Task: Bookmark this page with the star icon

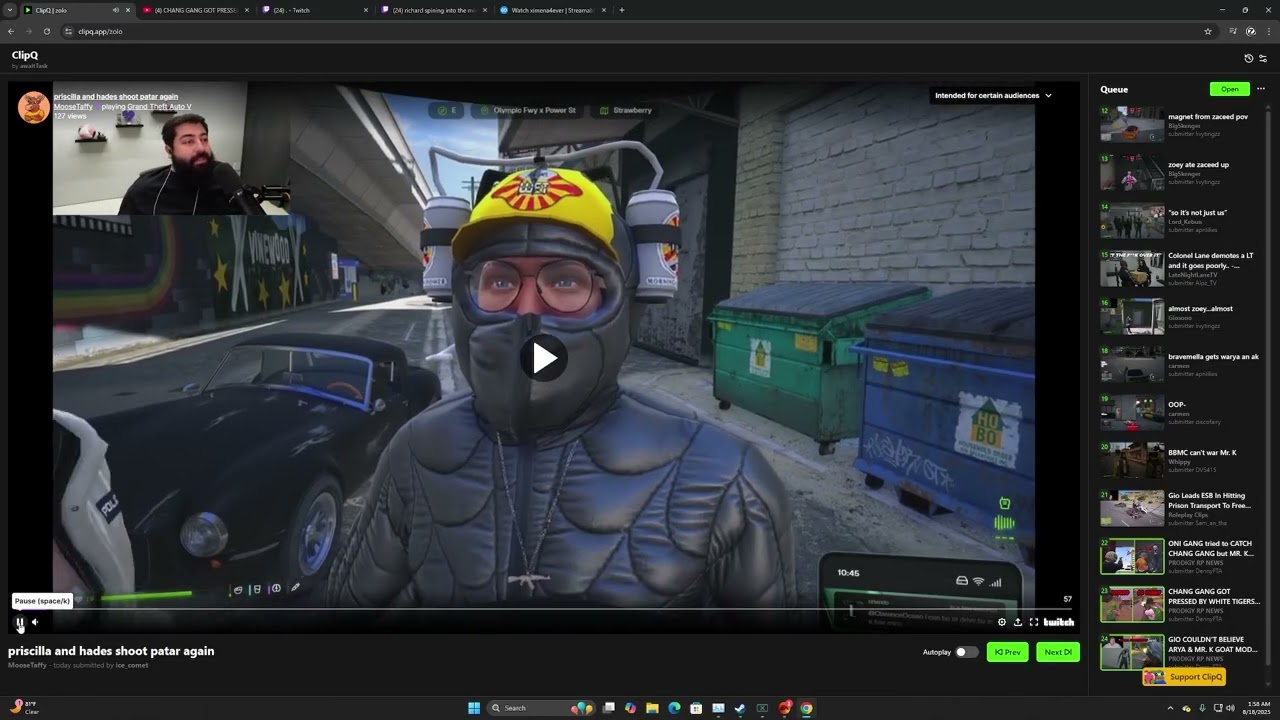Action: pyautogui.click(x=1208, y=31)
